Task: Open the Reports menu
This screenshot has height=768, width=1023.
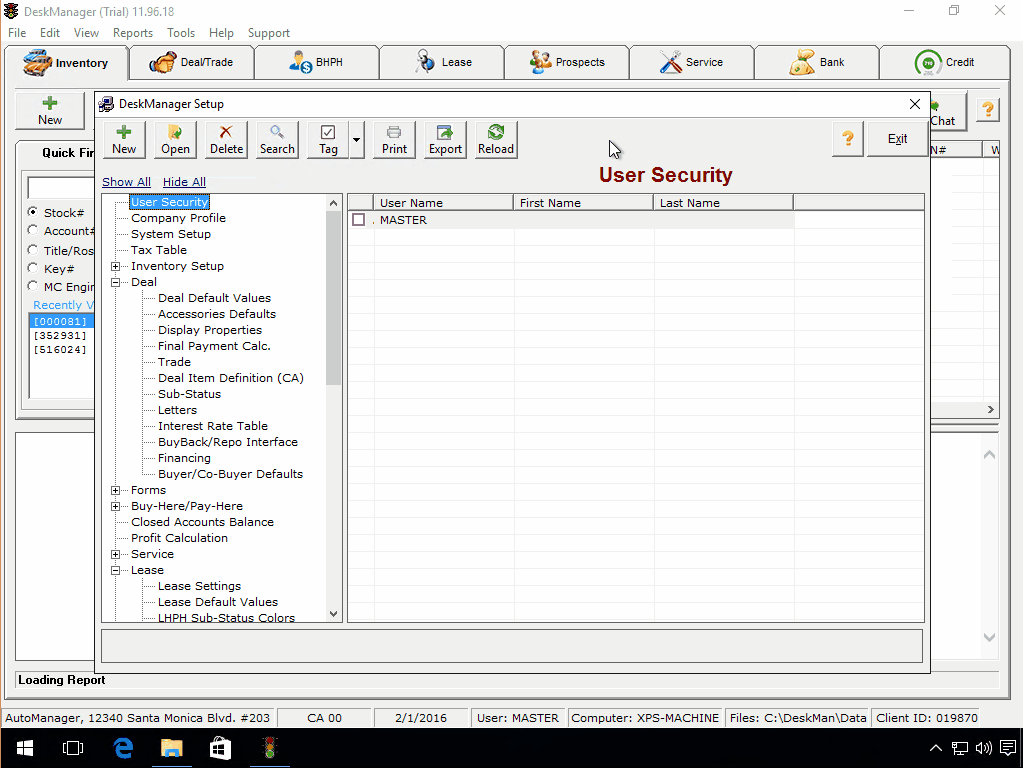Action: coord(132,33)
